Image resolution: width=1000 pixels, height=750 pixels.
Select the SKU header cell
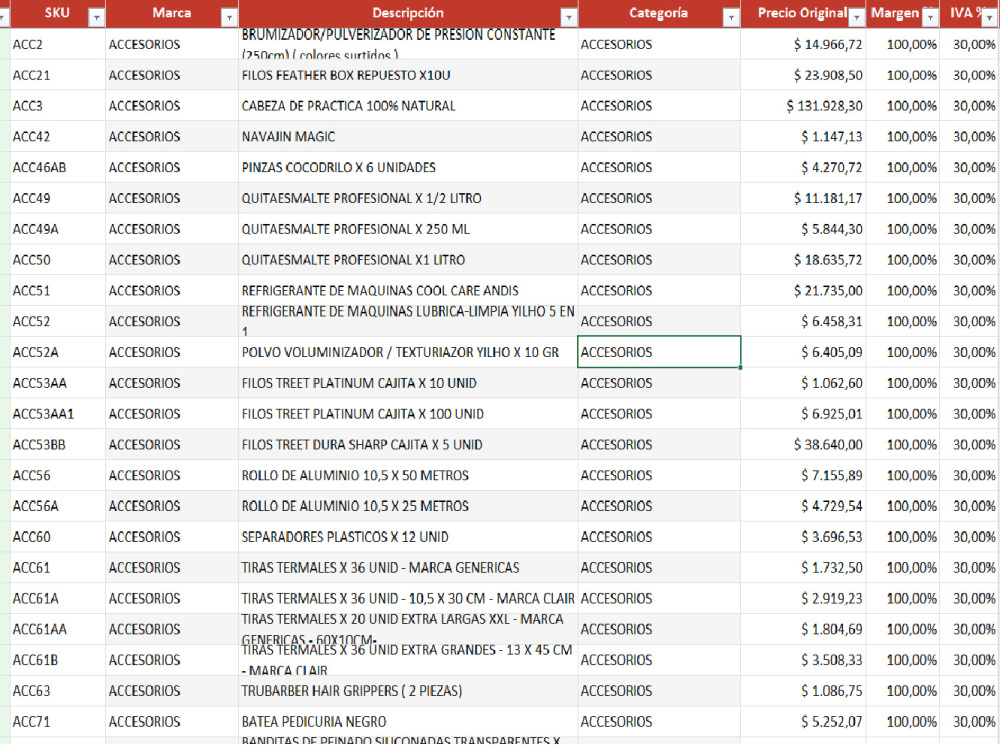click(57, 13)
